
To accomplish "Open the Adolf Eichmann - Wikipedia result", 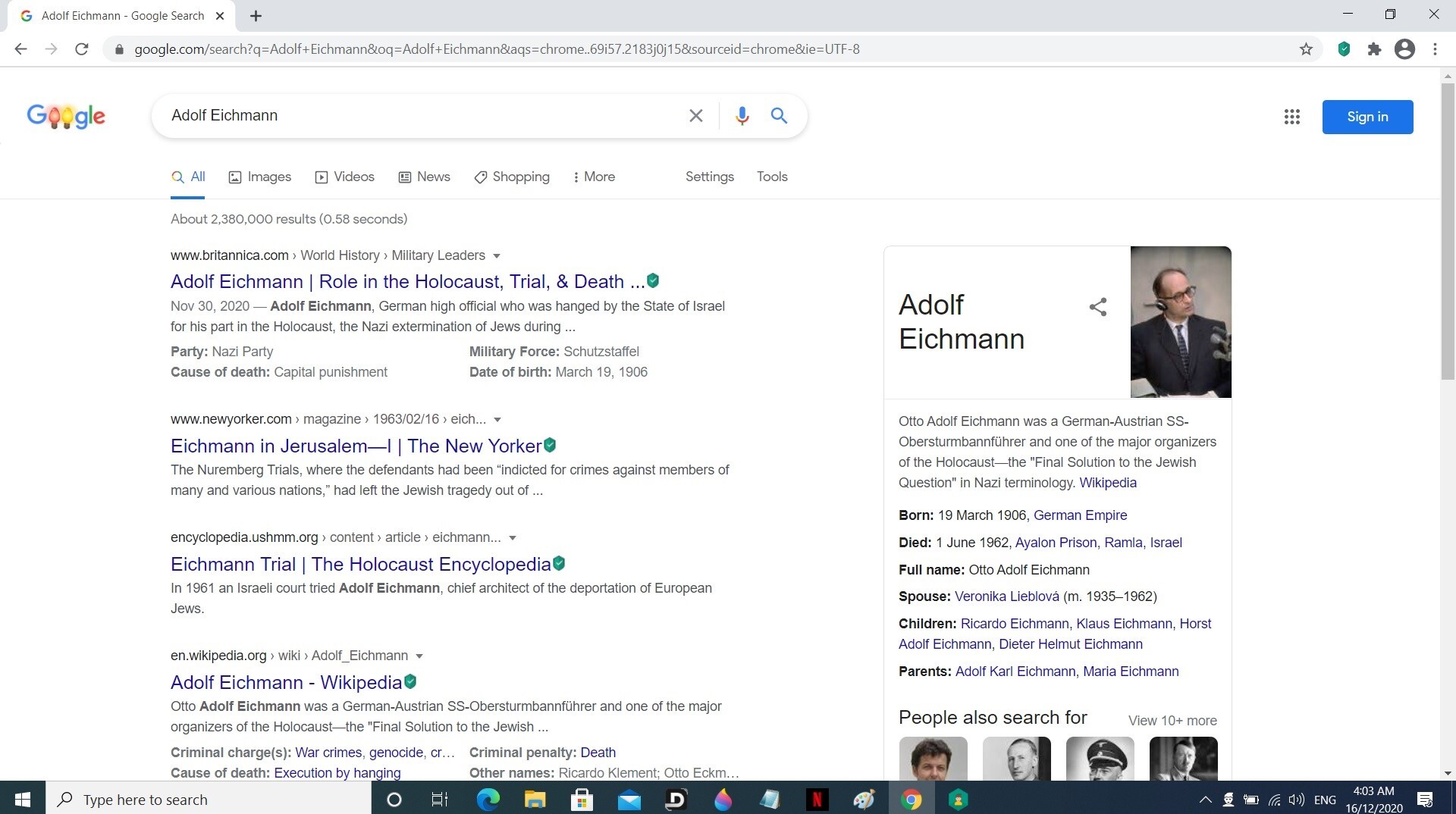I will pos(286,682).
